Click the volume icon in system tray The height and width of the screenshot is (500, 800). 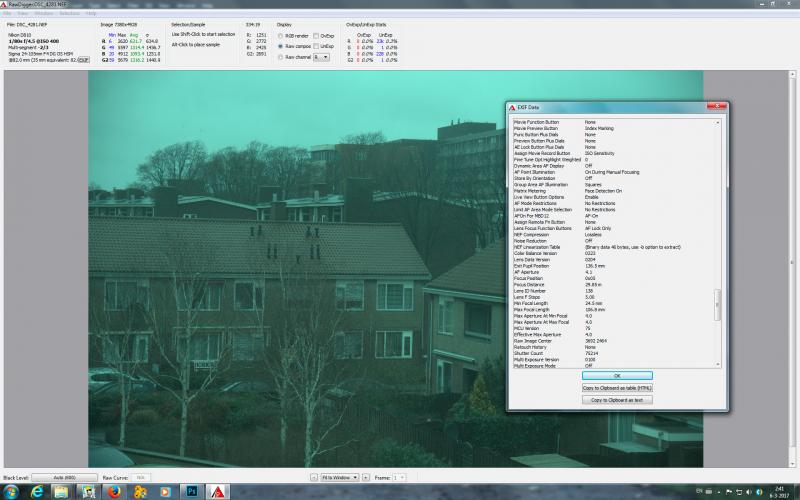(x=748, y=492)
